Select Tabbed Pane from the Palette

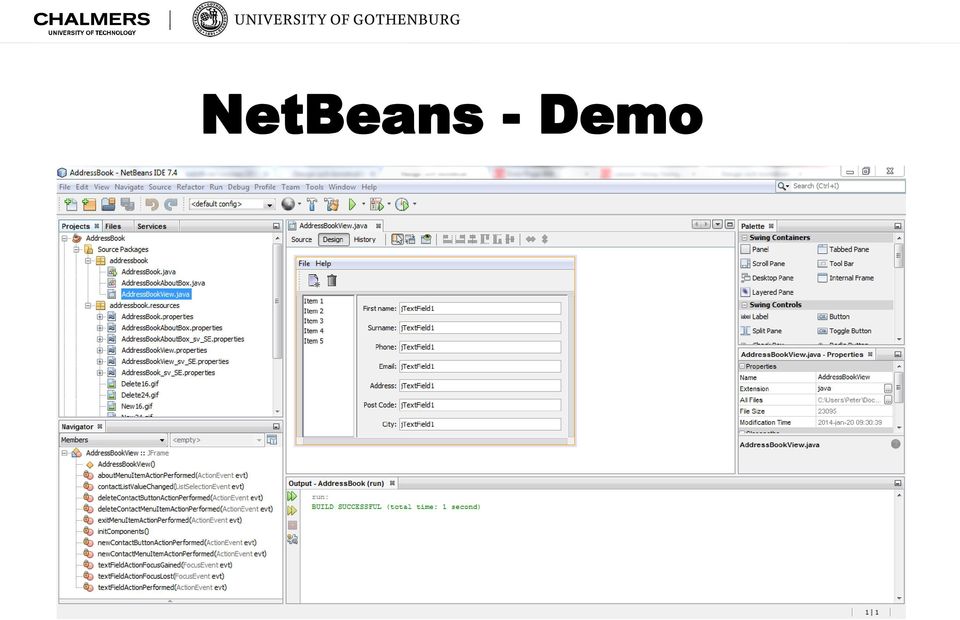(843, 250)
